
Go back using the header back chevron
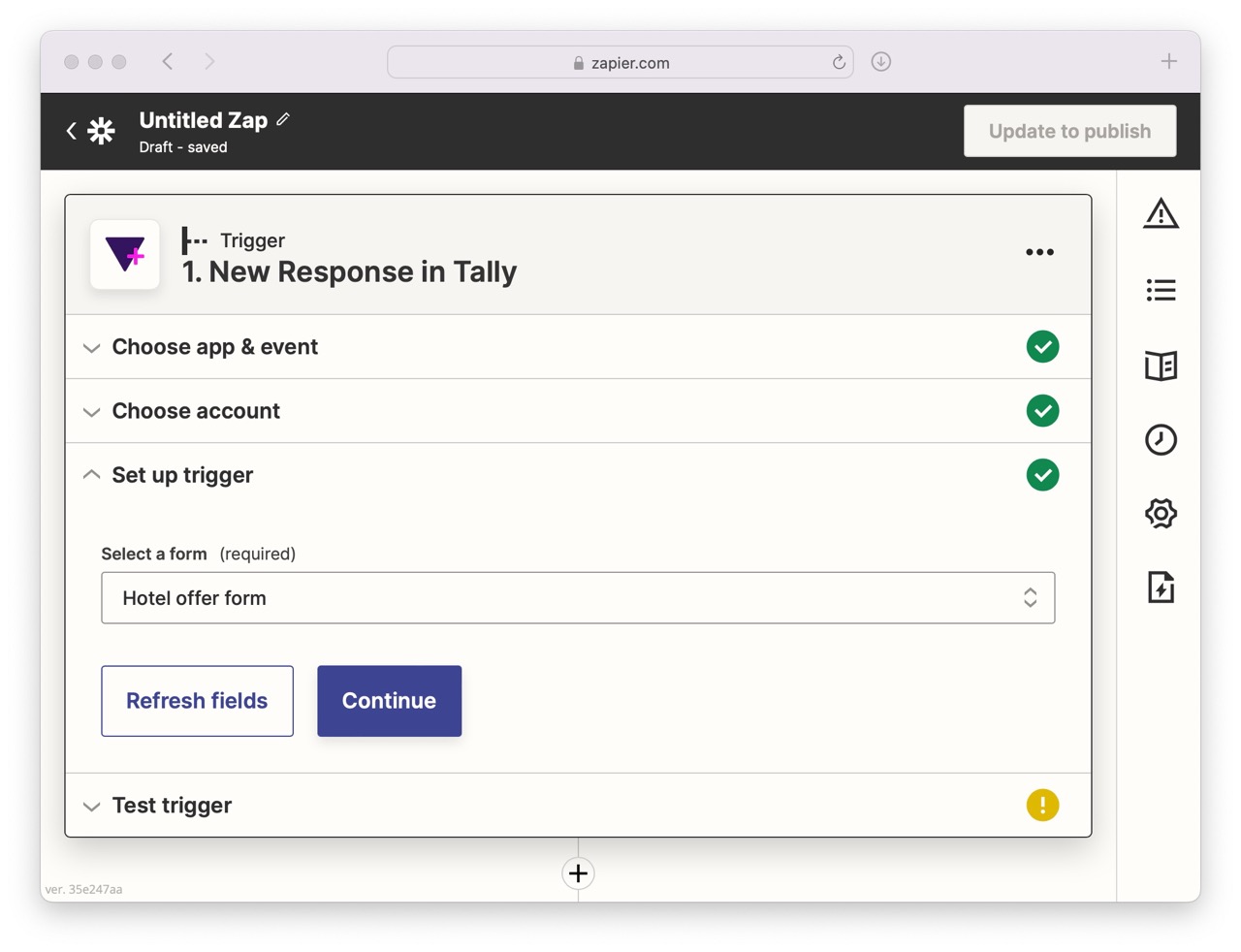71,131
